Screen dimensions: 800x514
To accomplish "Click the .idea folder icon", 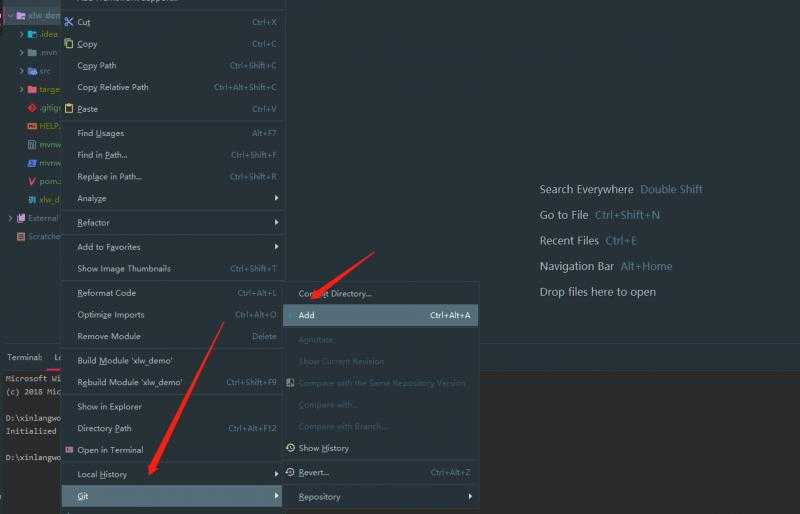I will coord(32,34).
